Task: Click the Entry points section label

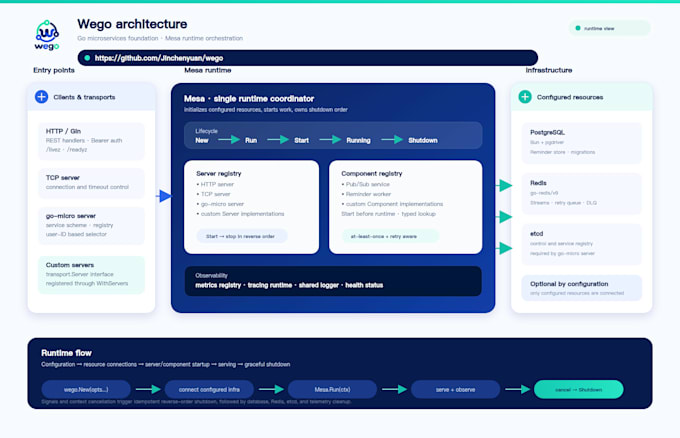Action: [54, 70]
